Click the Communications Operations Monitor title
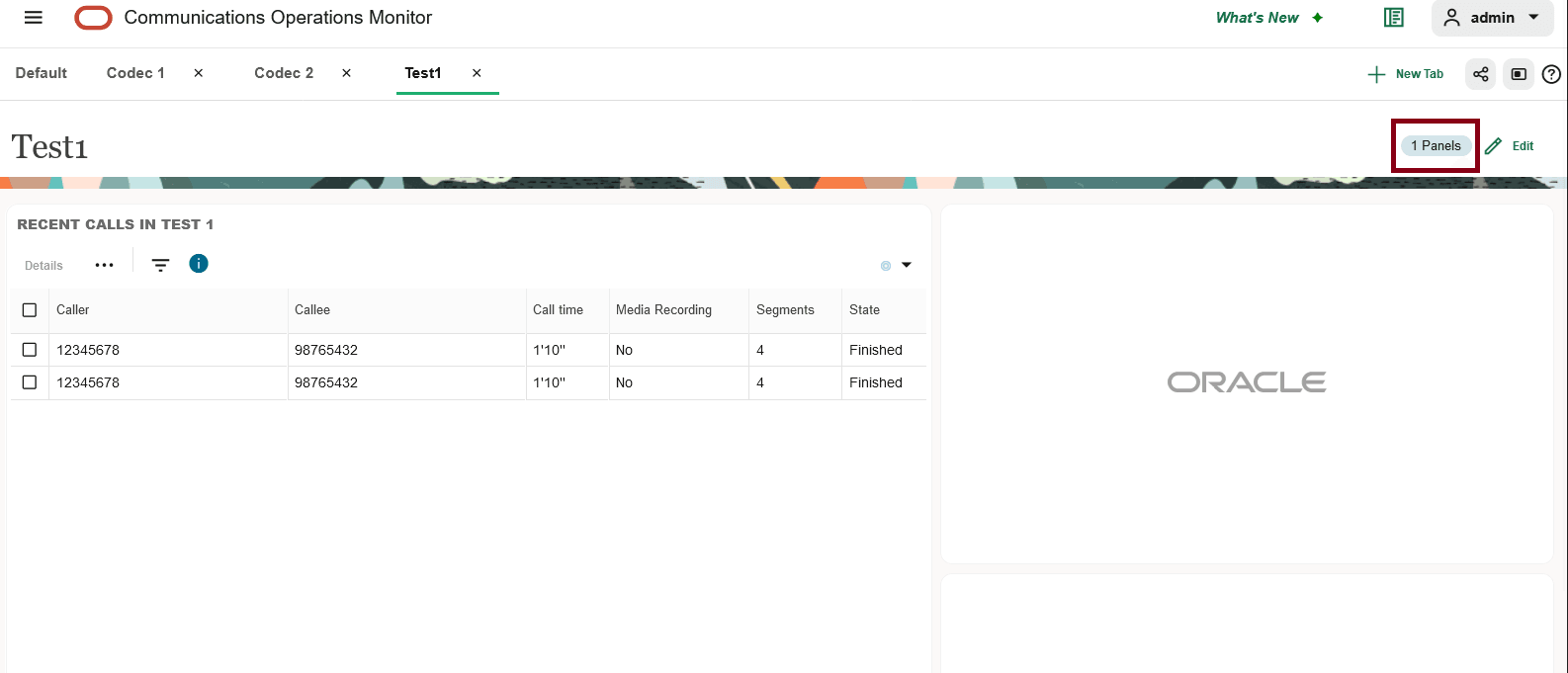The image size is (1568, 673). (x=278, y=18)
